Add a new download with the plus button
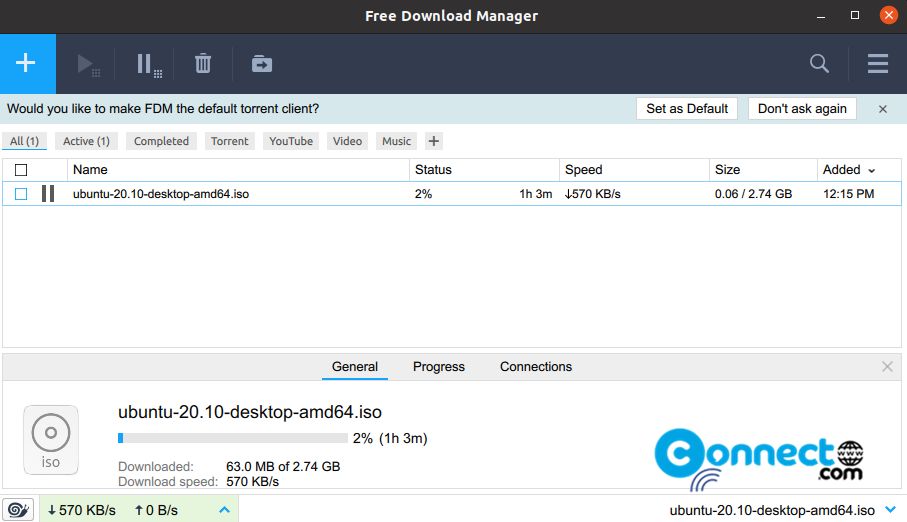 [26, 63]
